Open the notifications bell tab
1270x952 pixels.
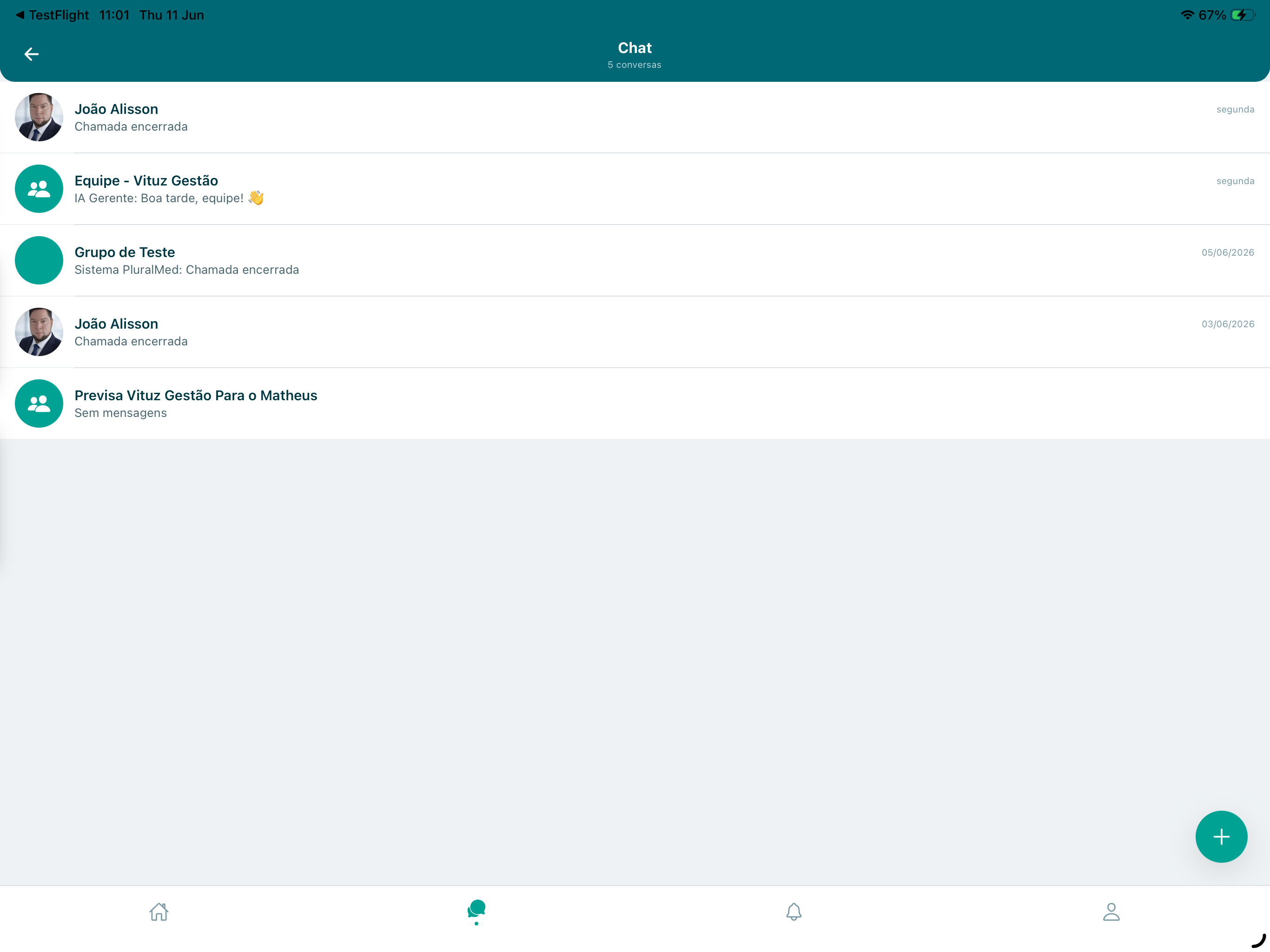(794, 911)
